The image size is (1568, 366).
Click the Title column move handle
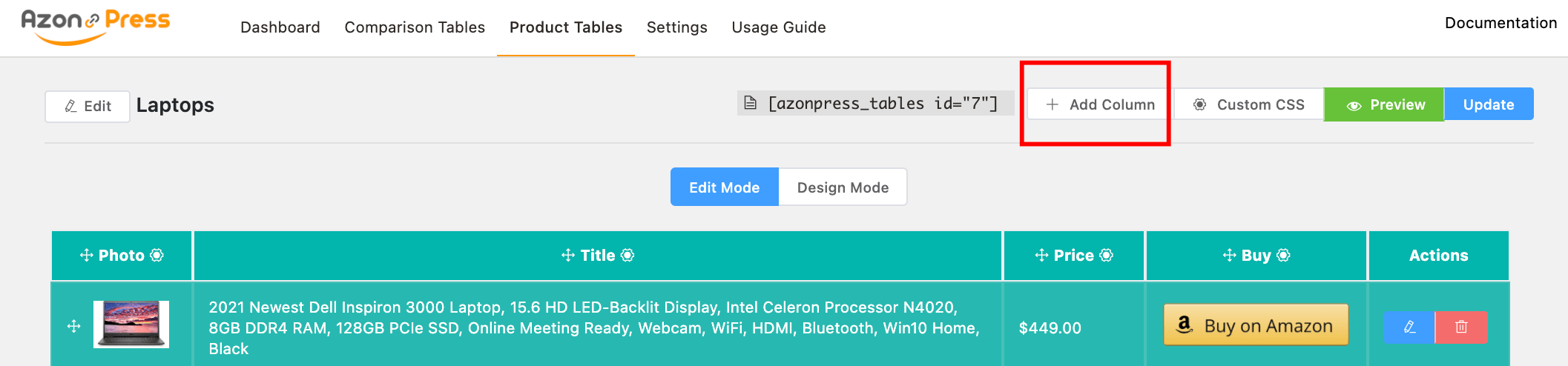point(568,256)
